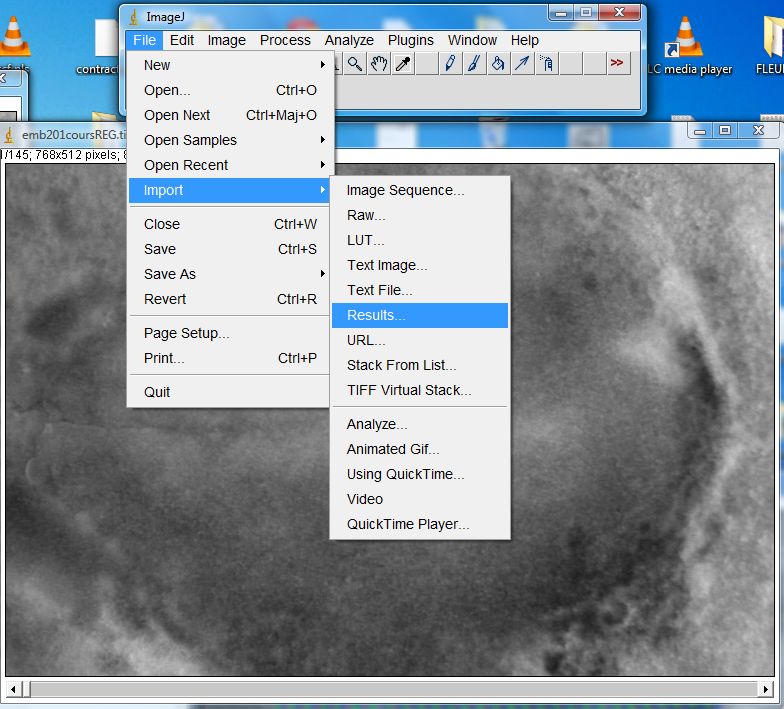Viewport: 784px width, 709px height.
Task: Select the Arrow tool
Action: coord(522,64)
